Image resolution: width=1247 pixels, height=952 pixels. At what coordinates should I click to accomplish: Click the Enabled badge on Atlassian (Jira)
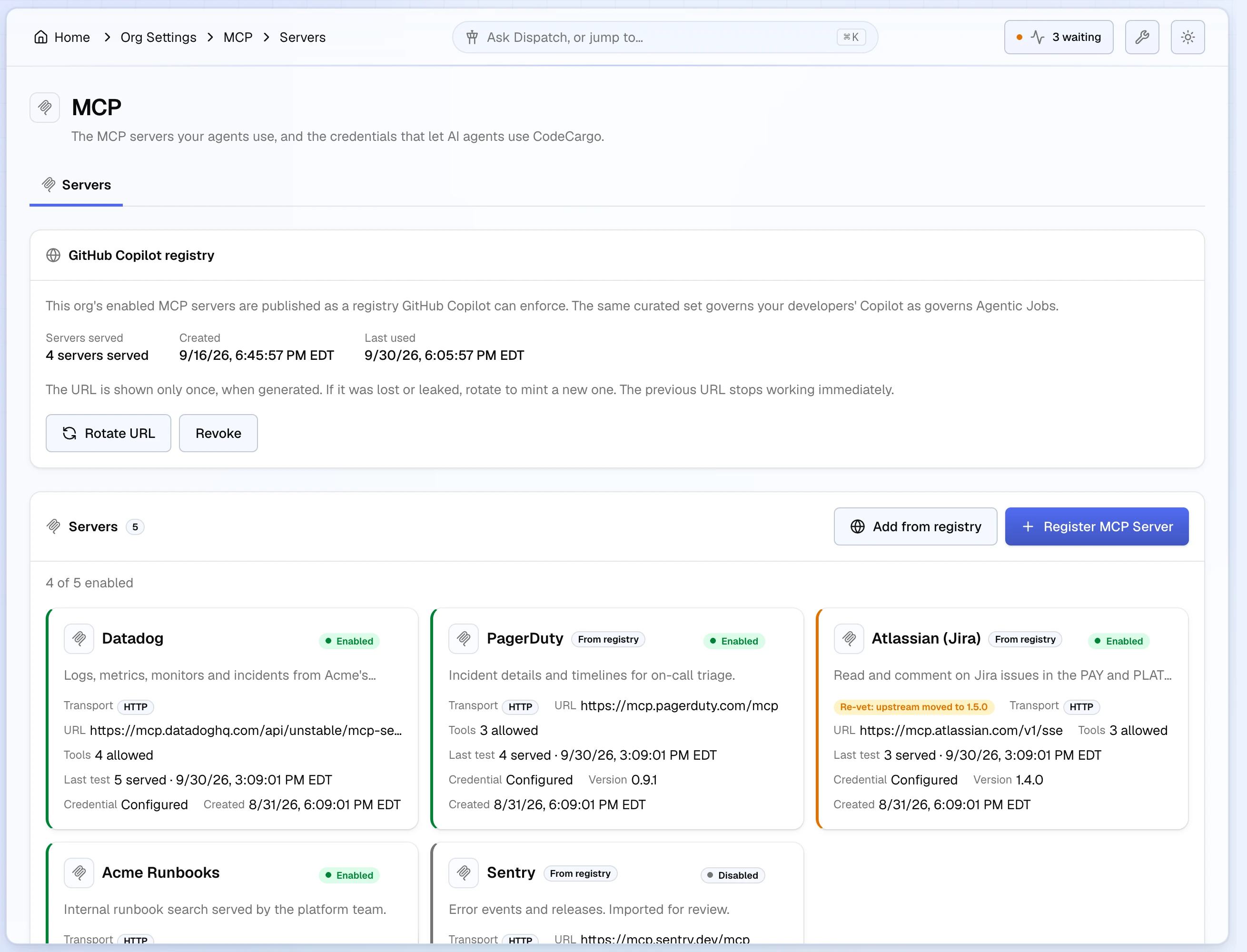1119,641
